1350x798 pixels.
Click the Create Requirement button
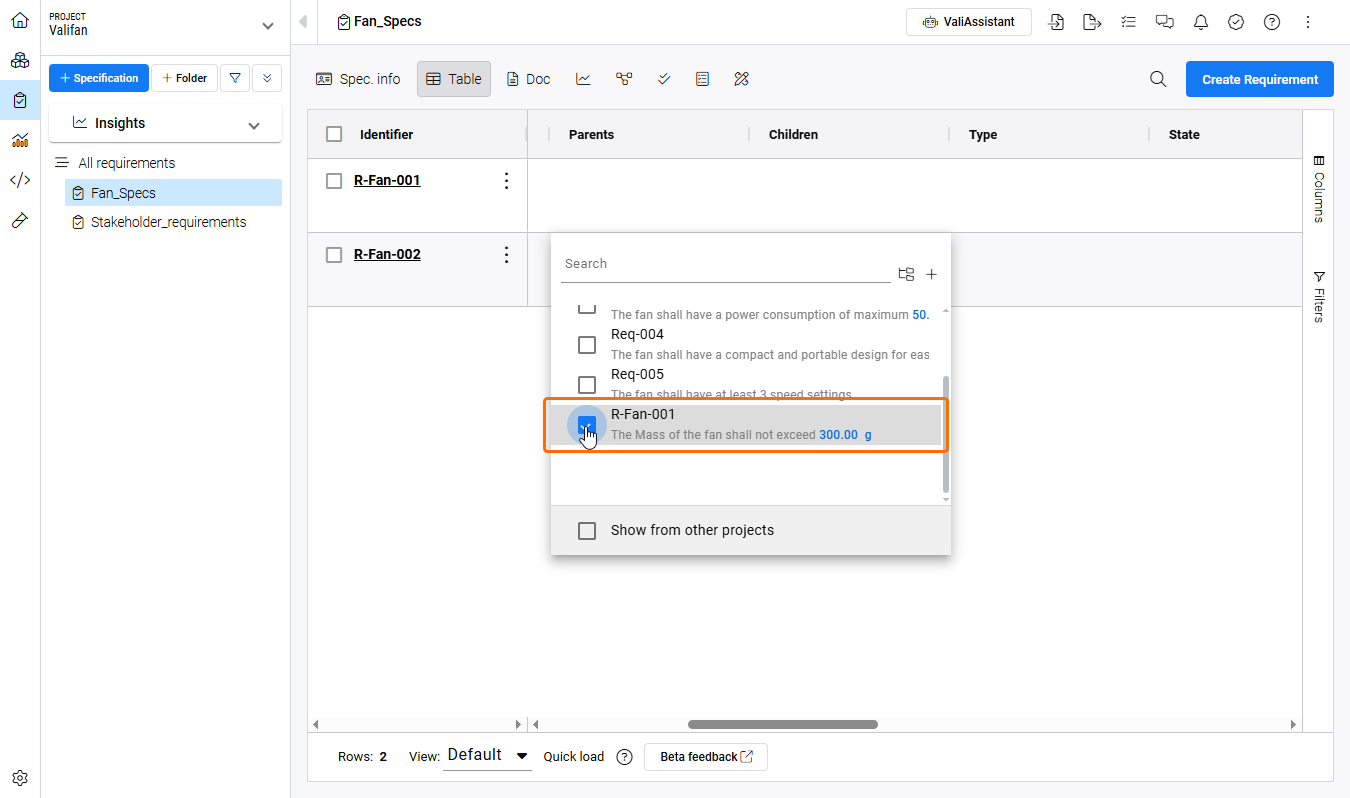(1259, 79)
